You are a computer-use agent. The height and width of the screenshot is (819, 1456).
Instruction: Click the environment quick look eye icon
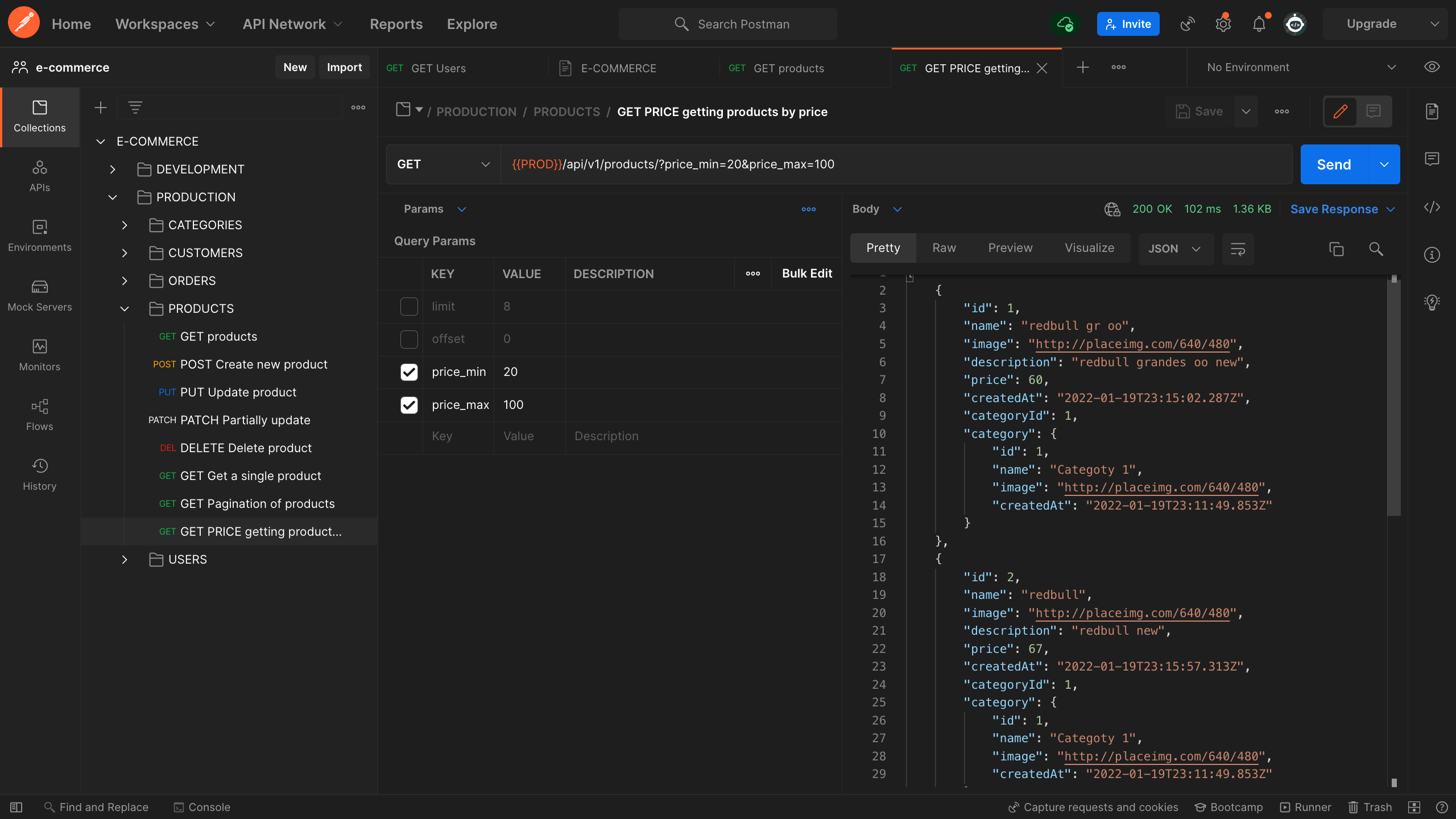point(1432,67)
